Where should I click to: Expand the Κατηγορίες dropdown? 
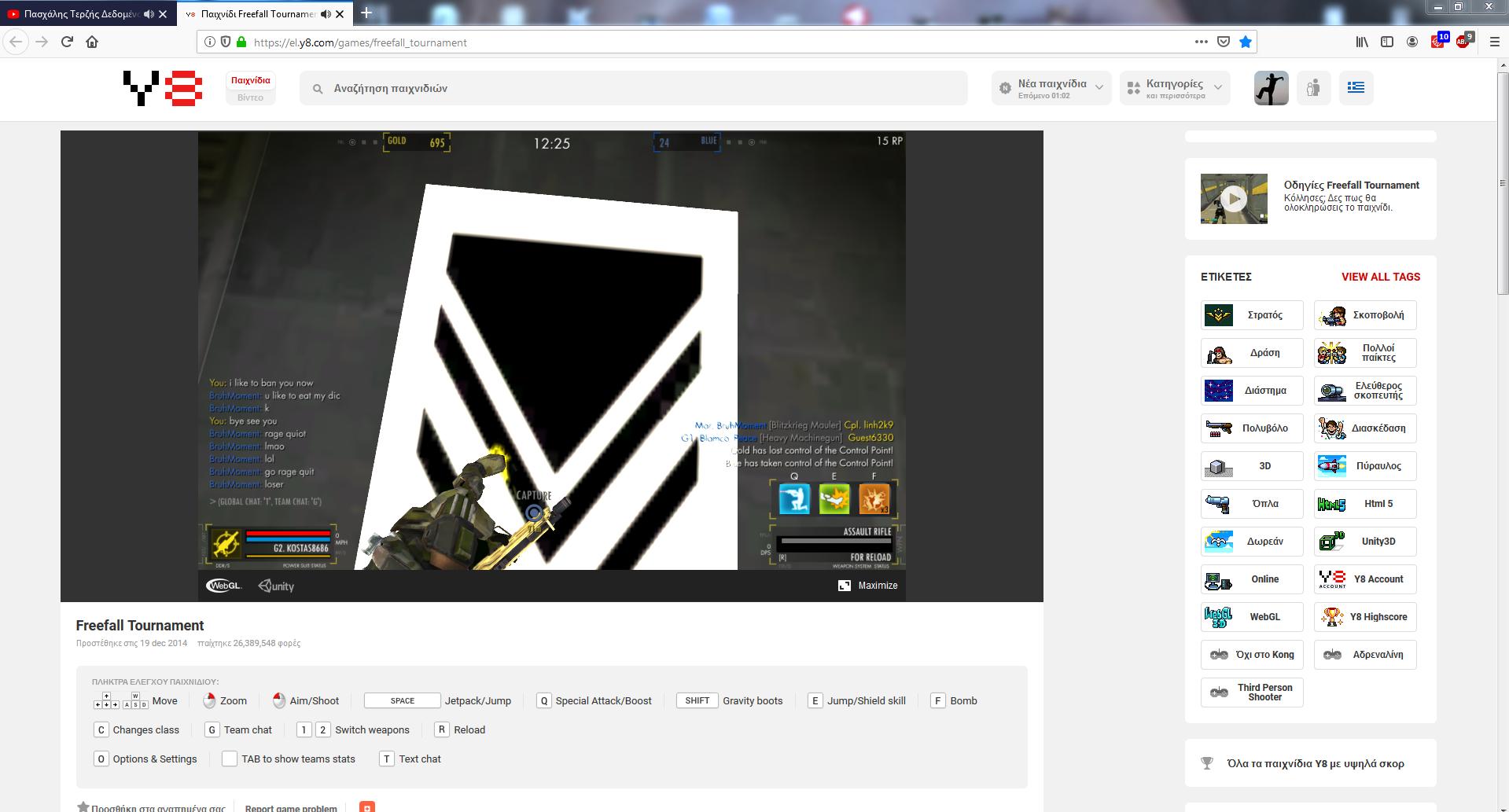coord(1175,88)
